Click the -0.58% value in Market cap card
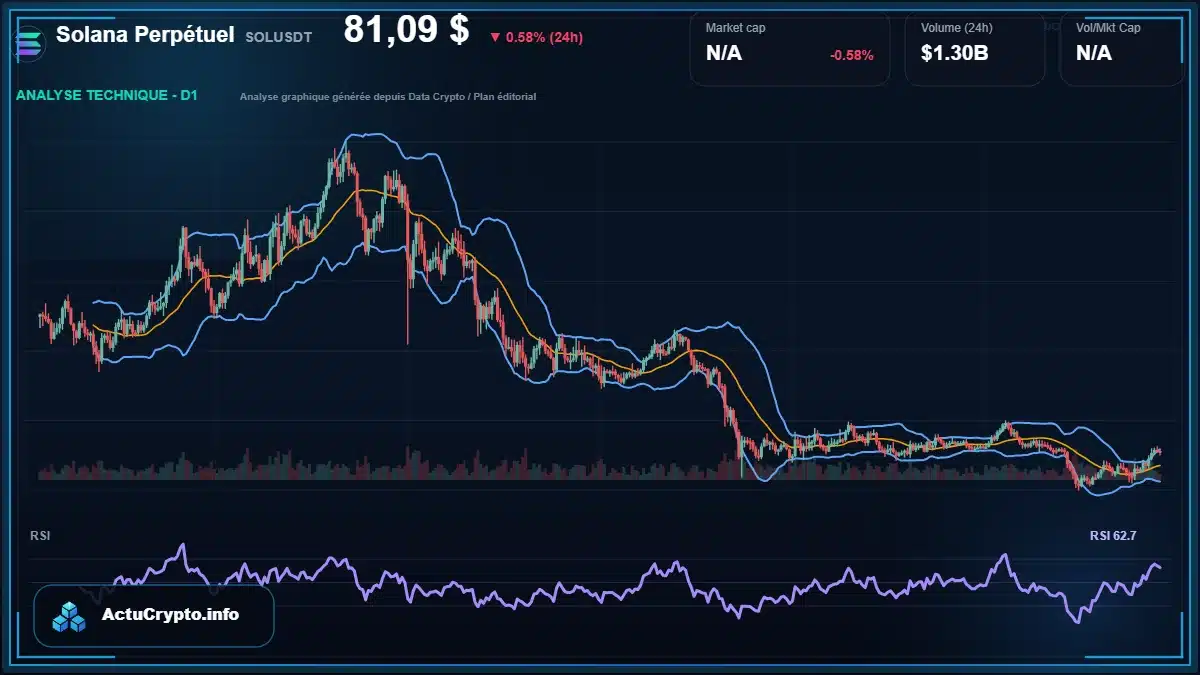 pos(852,55)
